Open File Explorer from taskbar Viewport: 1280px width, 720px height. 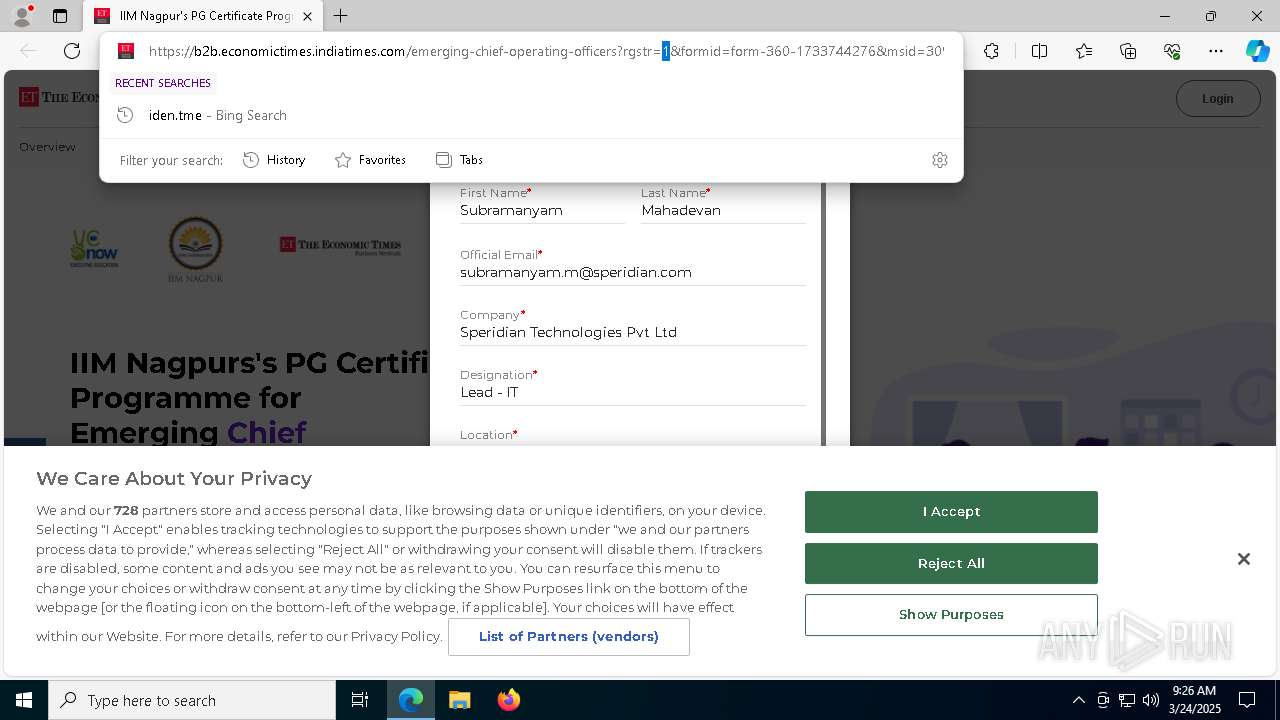click(x=459, y=700)
